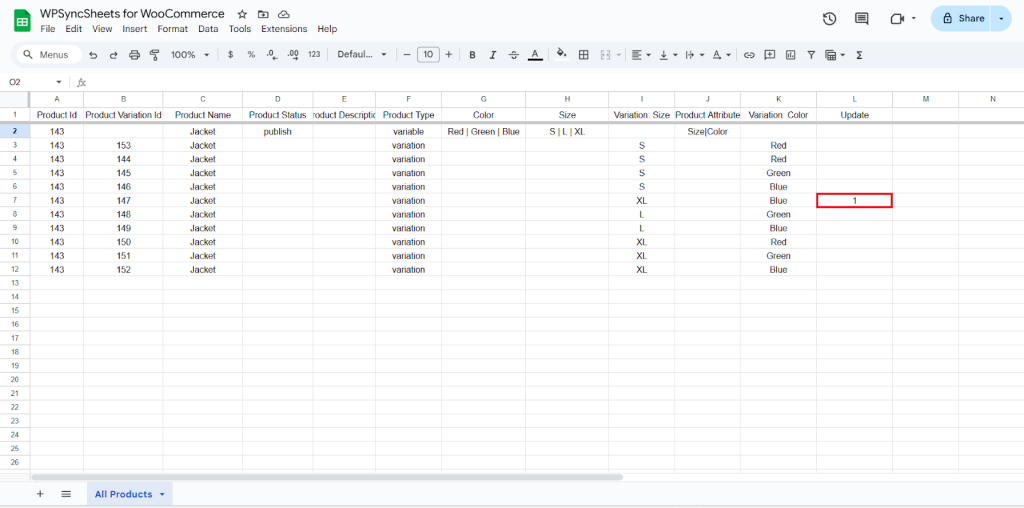Open the text color picker

pyautogui.click(x=535, y=55)
